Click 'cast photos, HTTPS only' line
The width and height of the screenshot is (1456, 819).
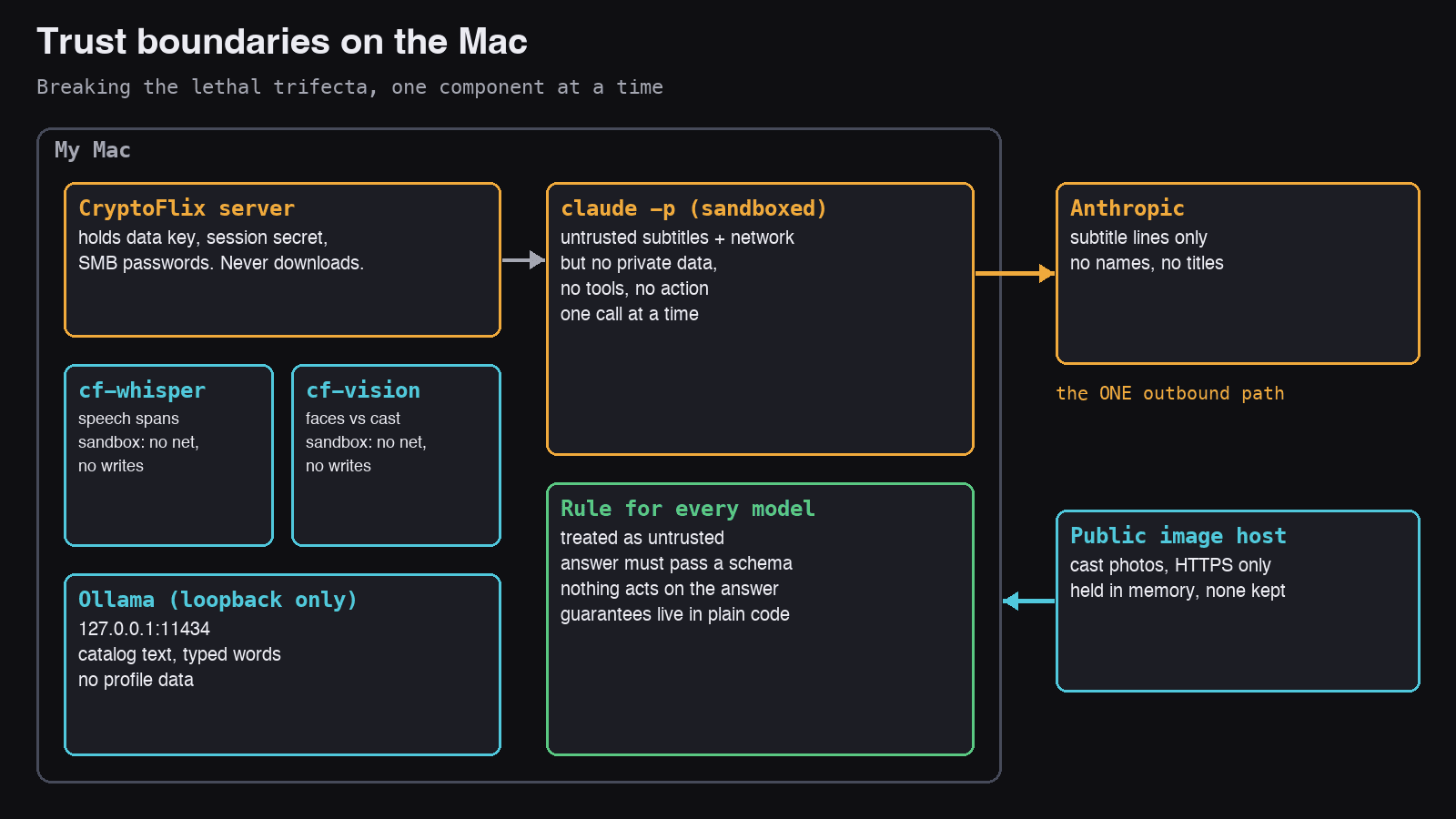coord(1170,565)
